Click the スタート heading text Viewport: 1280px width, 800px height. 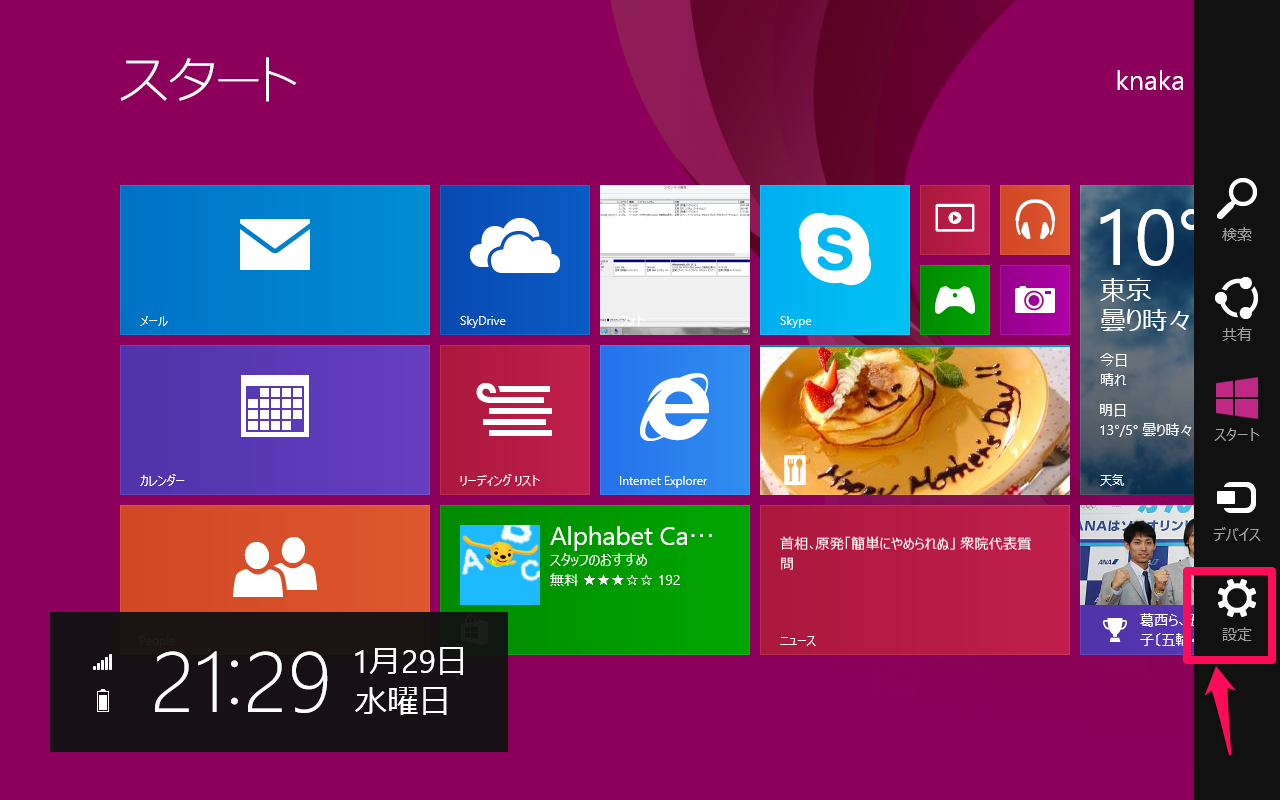(x=209, y=80)
